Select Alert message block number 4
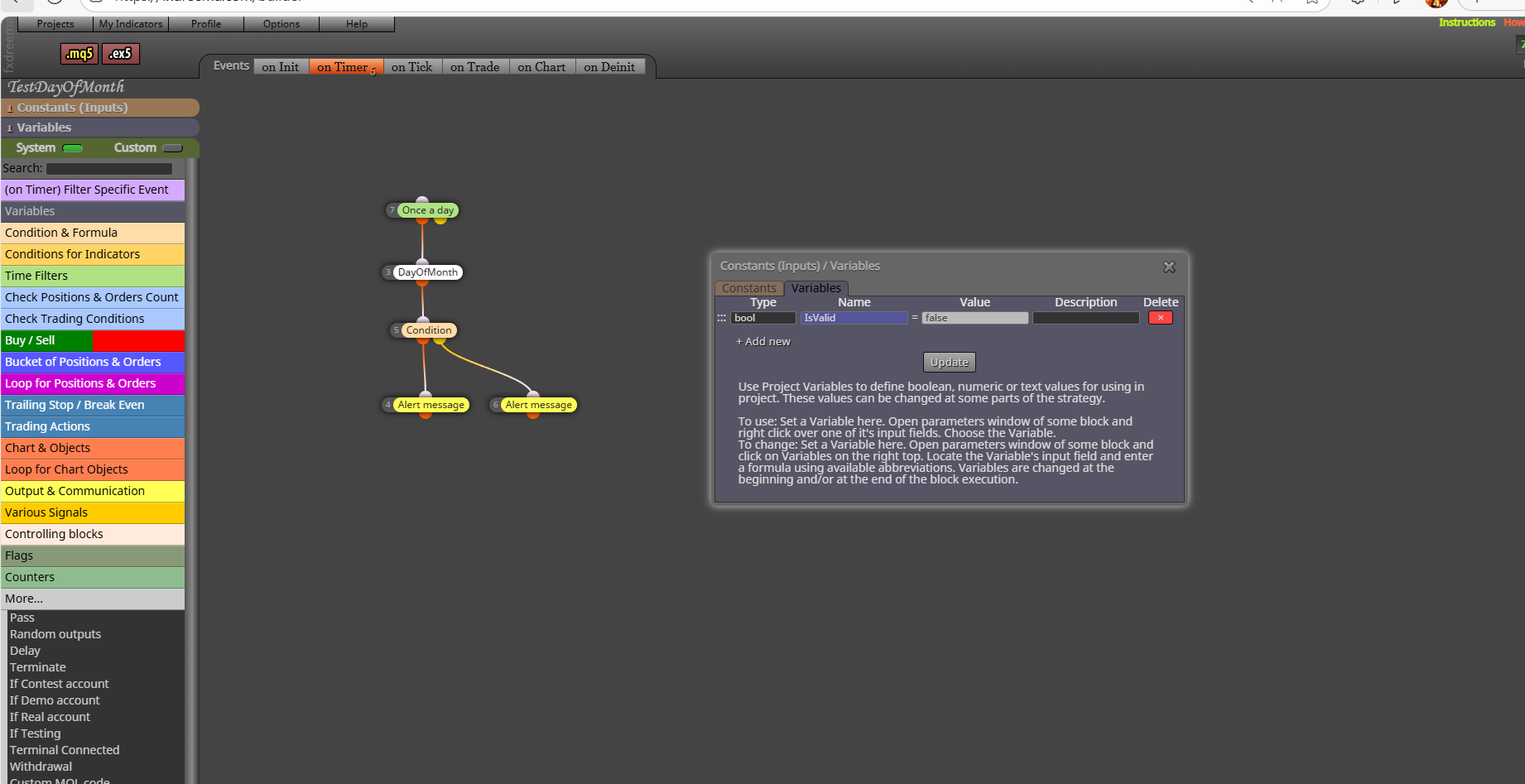The width and height of the screenshot is (1525, 784). click(x=431, y=405)
